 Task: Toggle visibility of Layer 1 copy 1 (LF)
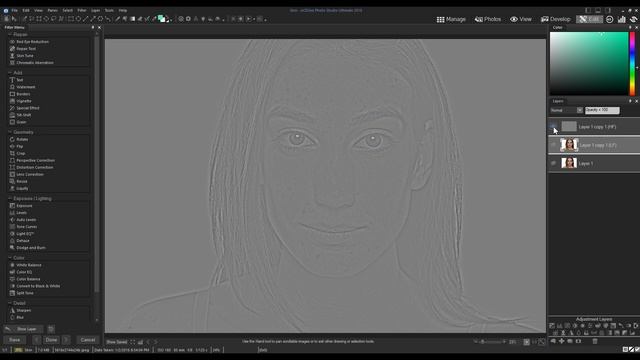pos(553,145)
